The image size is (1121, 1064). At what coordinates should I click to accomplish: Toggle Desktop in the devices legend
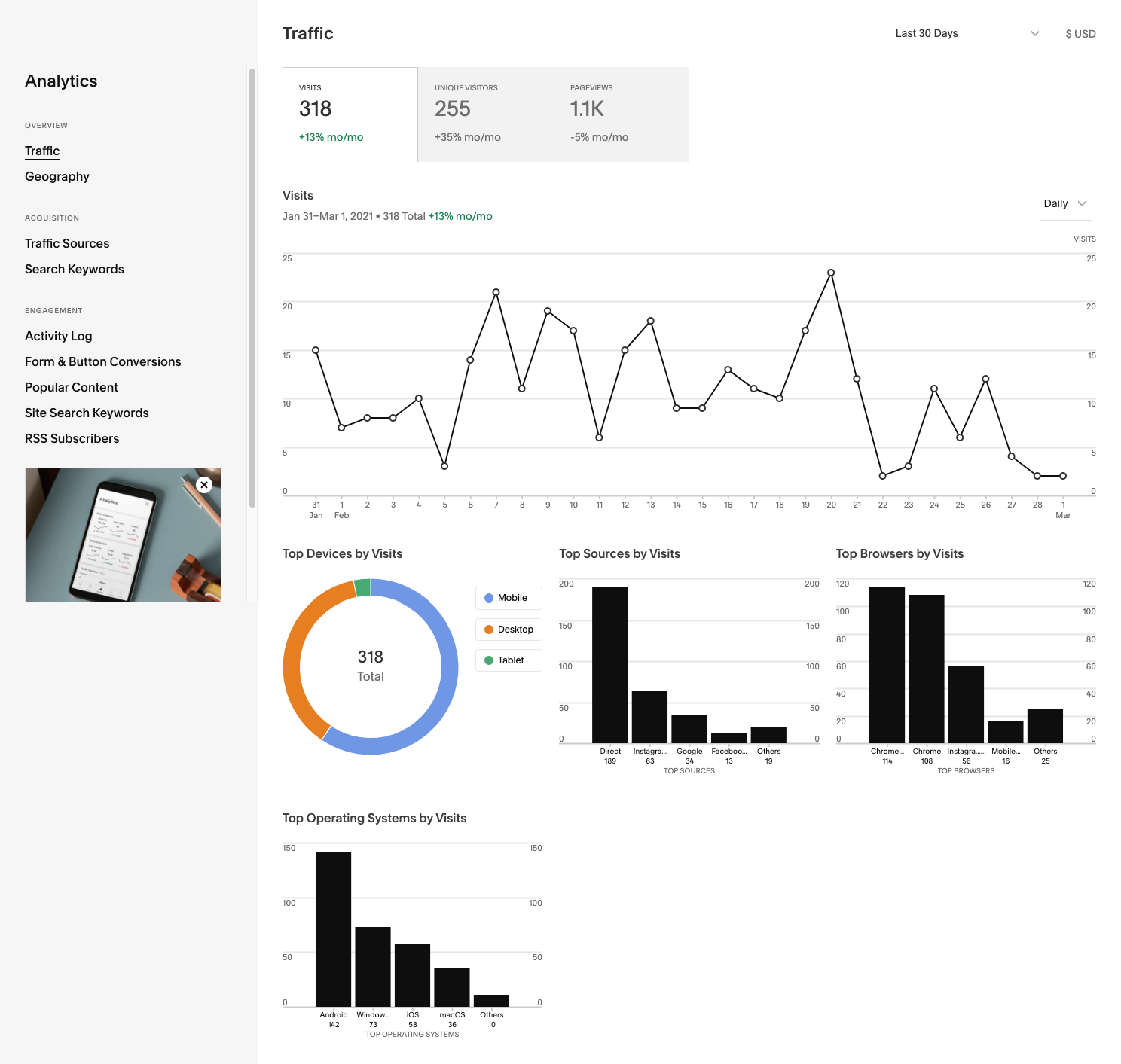pos(508,629)
